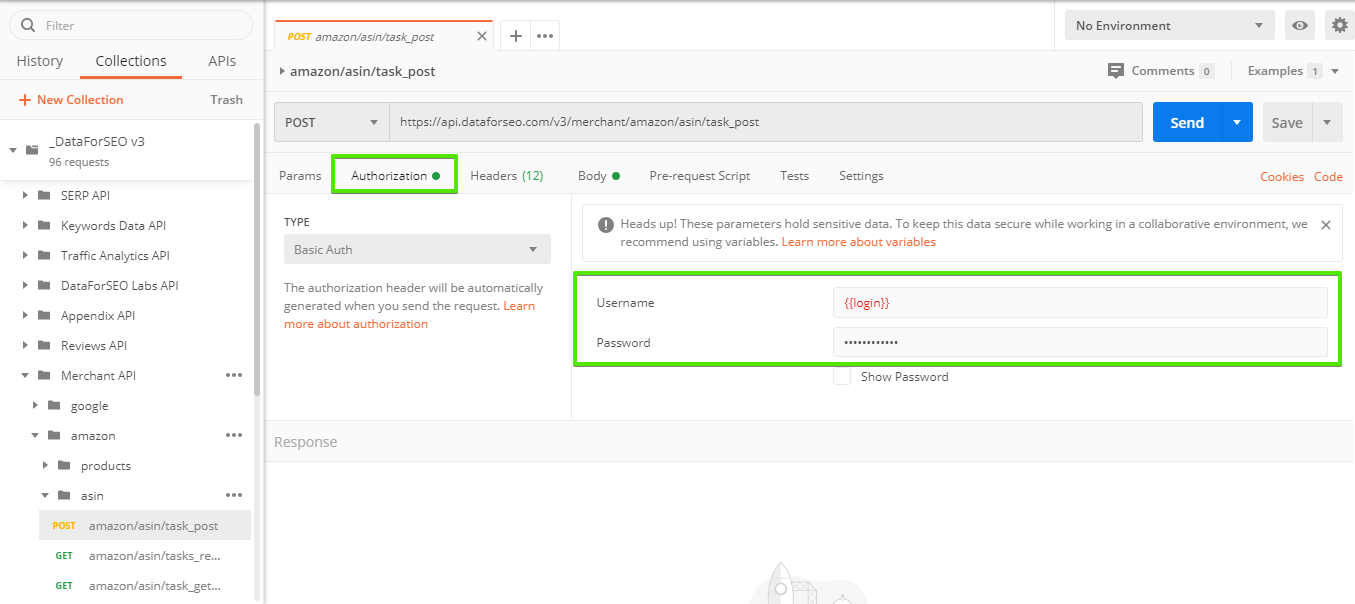1355x604 pixels.
Task: Open the Basic Auth type dropdown
Action: (417, 249)
